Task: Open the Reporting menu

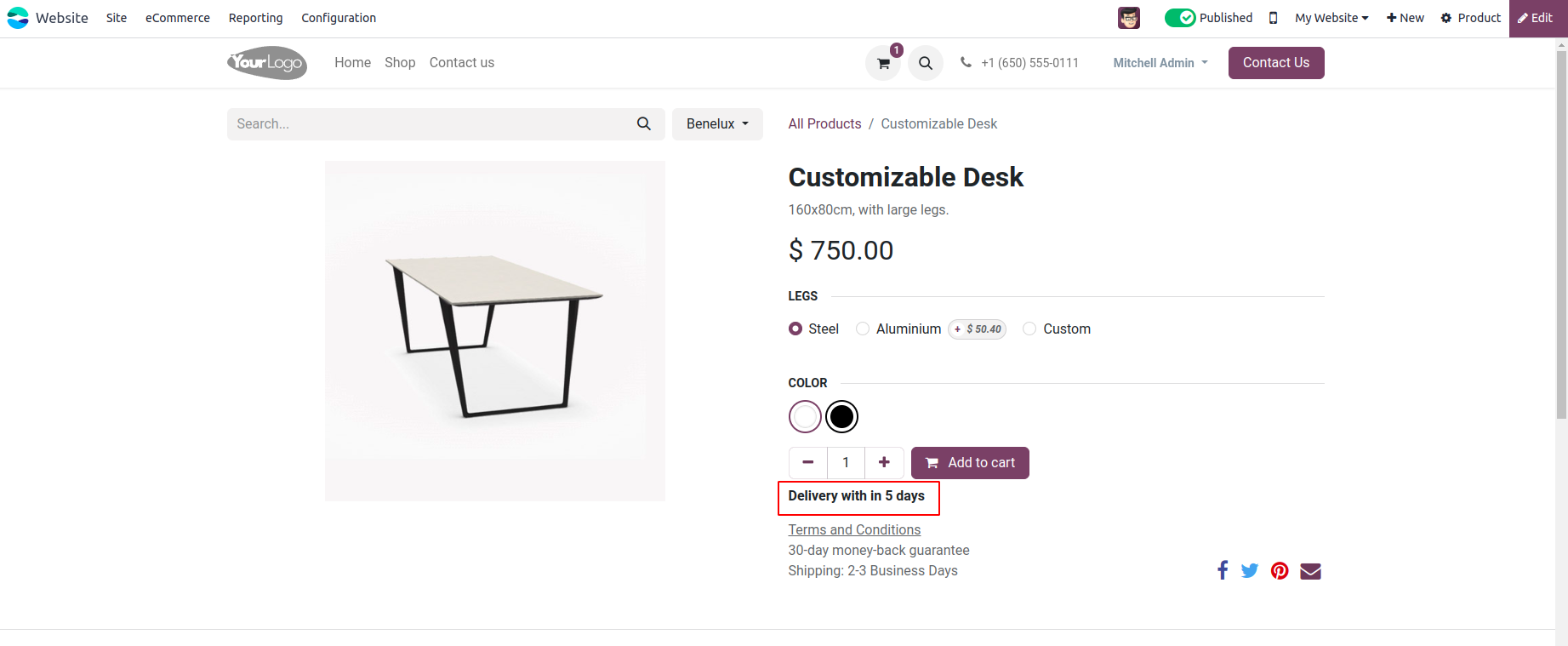Action: coord(255,18)
